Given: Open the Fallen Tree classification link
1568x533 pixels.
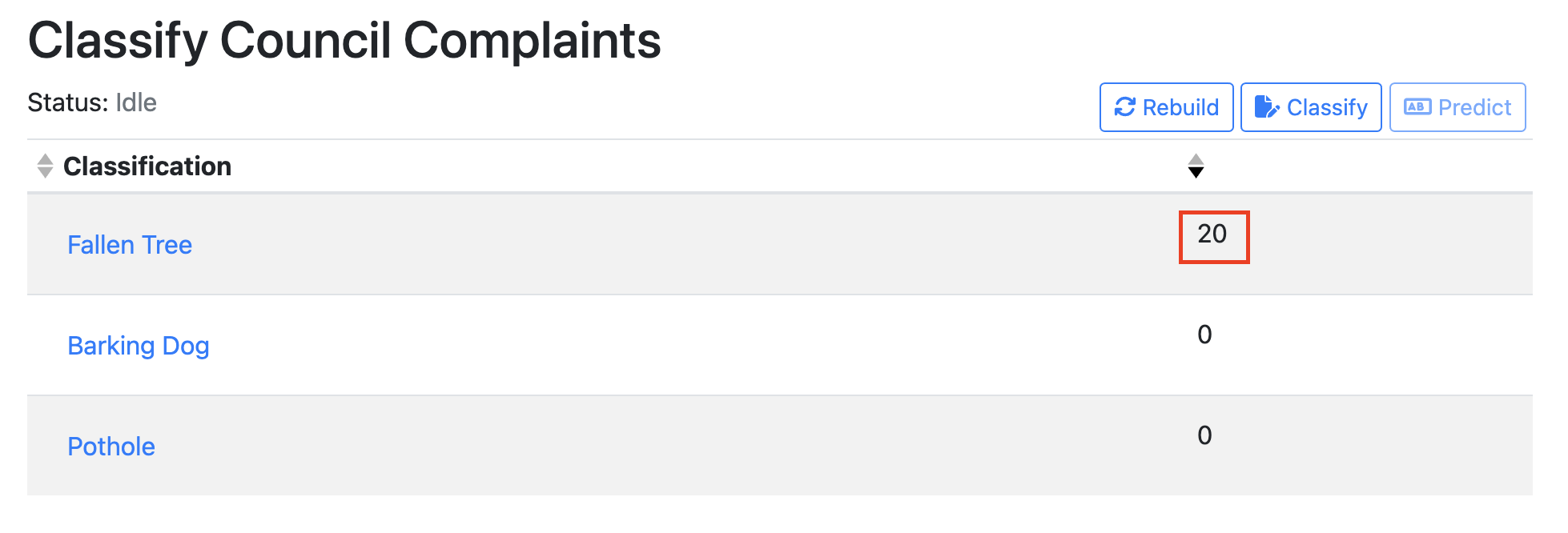Looking at the screenshot, I should 130,245.
